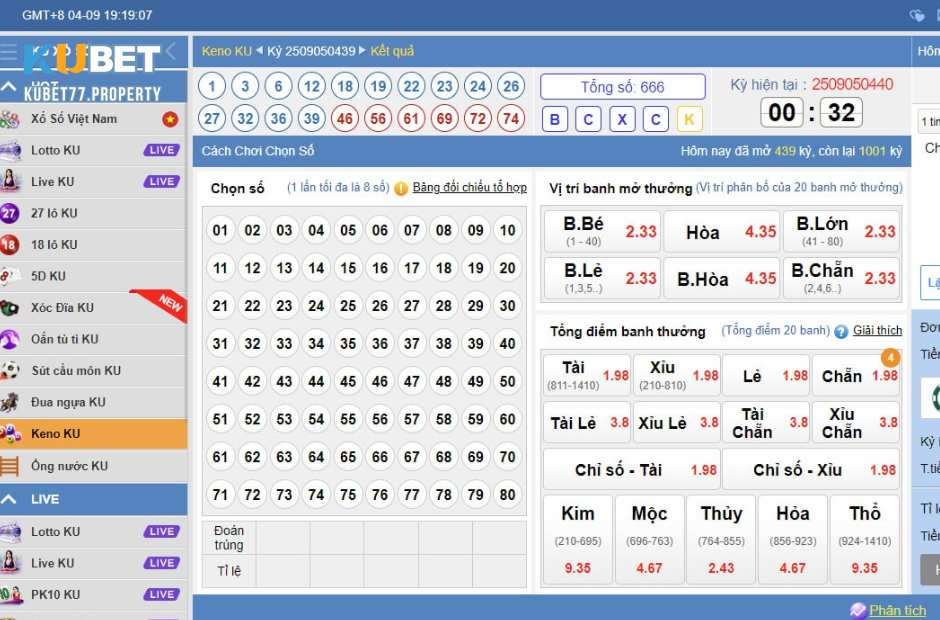Image resolution: width=940 pixels, height=620 pixels.
Task: Click the Oẳn tù tì KU icon
Action: 9,339
